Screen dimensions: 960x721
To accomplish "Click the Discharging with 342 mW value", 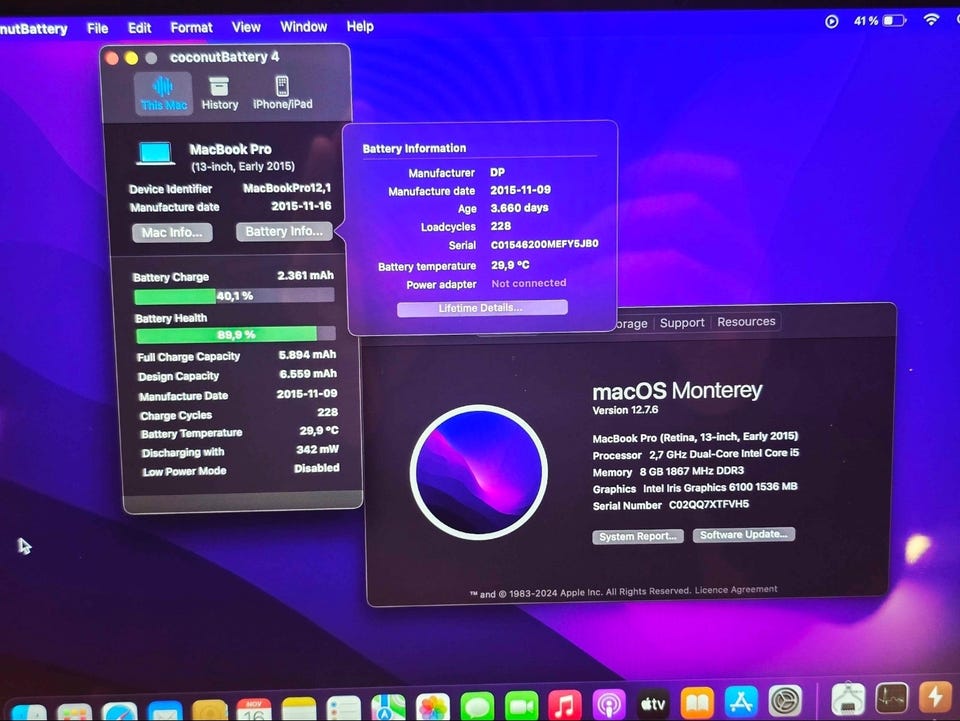I will point(317,449).
